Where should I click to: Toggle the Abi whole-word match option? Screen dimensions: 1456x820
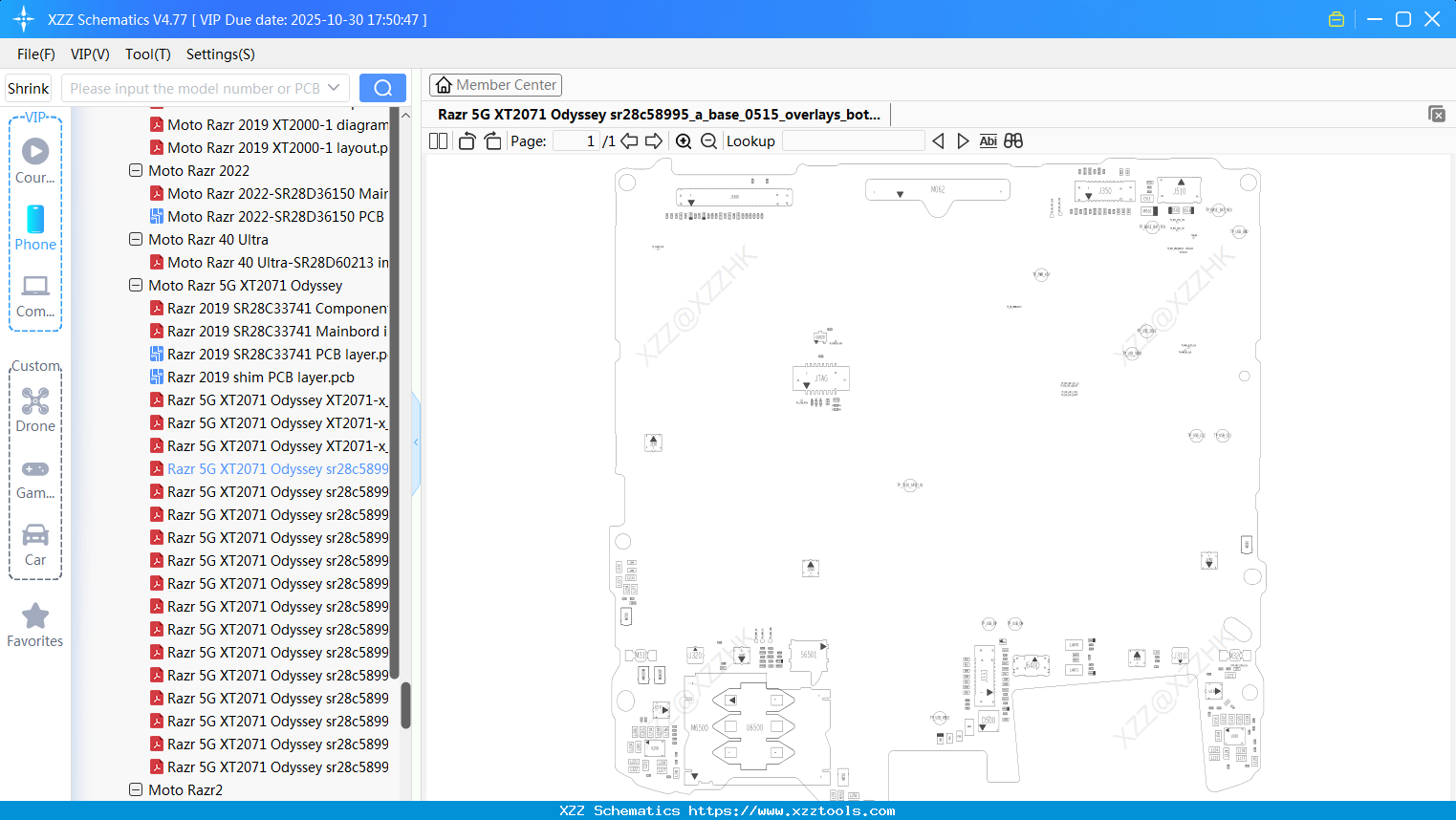[x=989, y=141]
